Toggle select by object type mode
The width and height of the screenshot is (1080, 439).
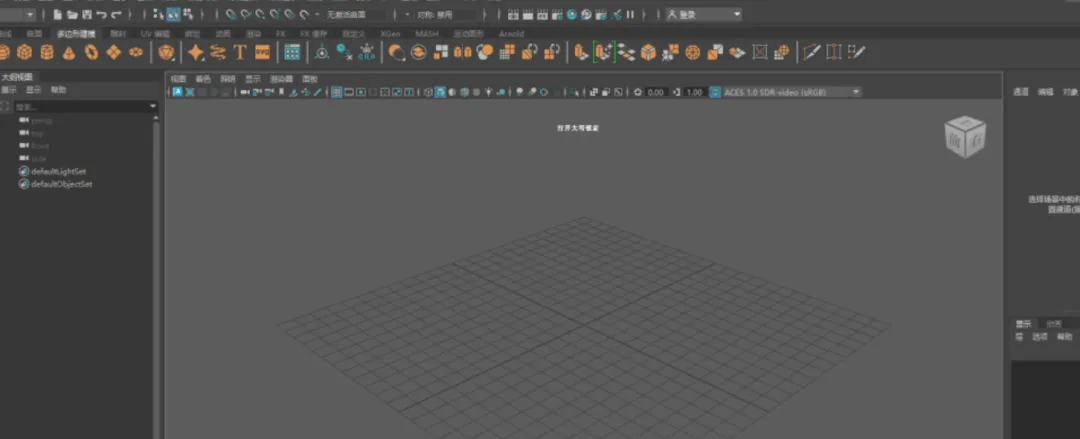pyautogui.click(x=173, y=14)
